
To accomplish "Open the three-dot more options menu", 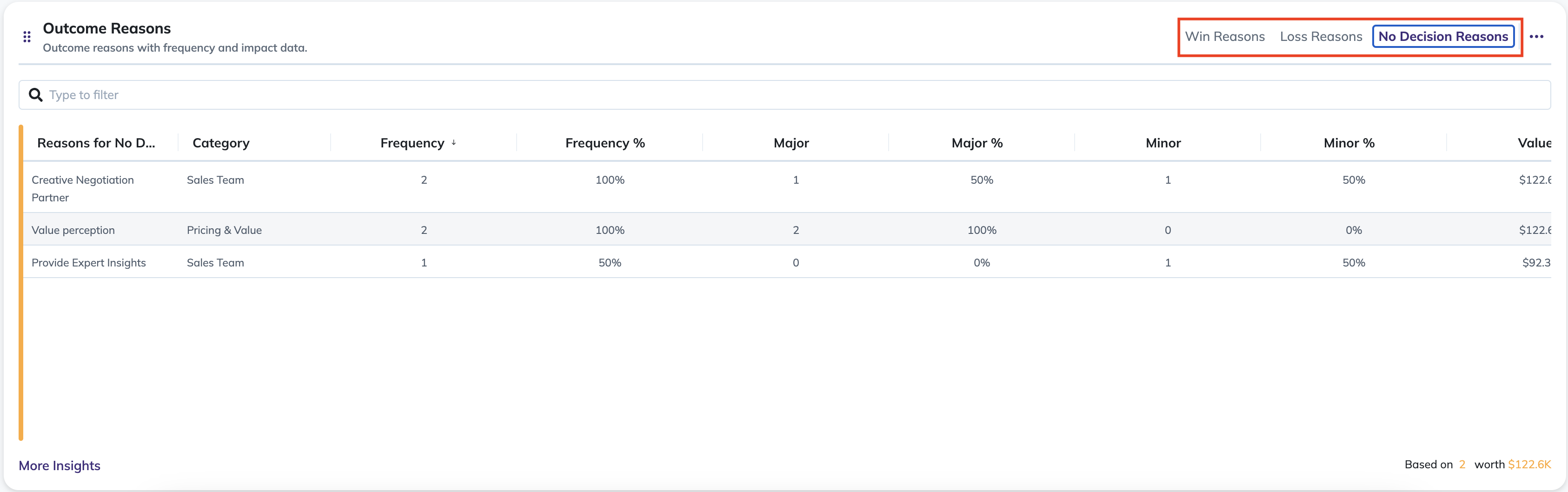I will point(1536,37).
